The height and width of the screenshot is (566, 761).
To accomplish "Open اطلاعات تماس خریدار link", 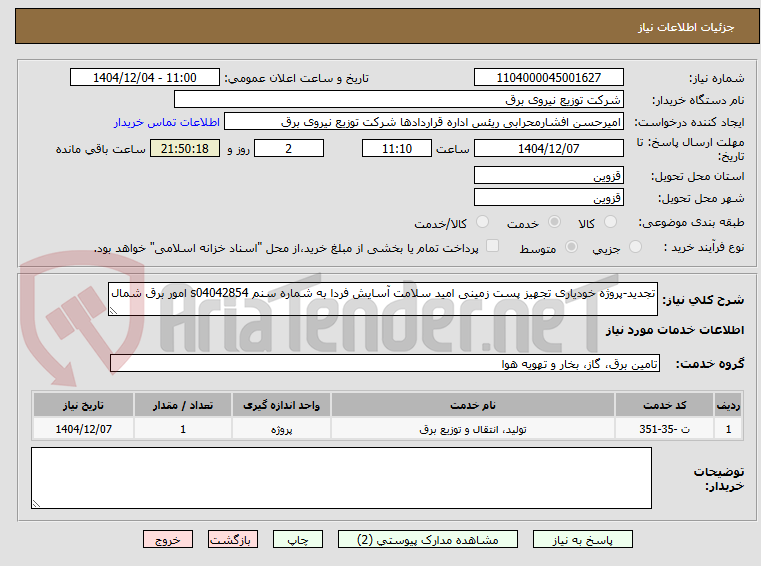I will tap(166, 122).
